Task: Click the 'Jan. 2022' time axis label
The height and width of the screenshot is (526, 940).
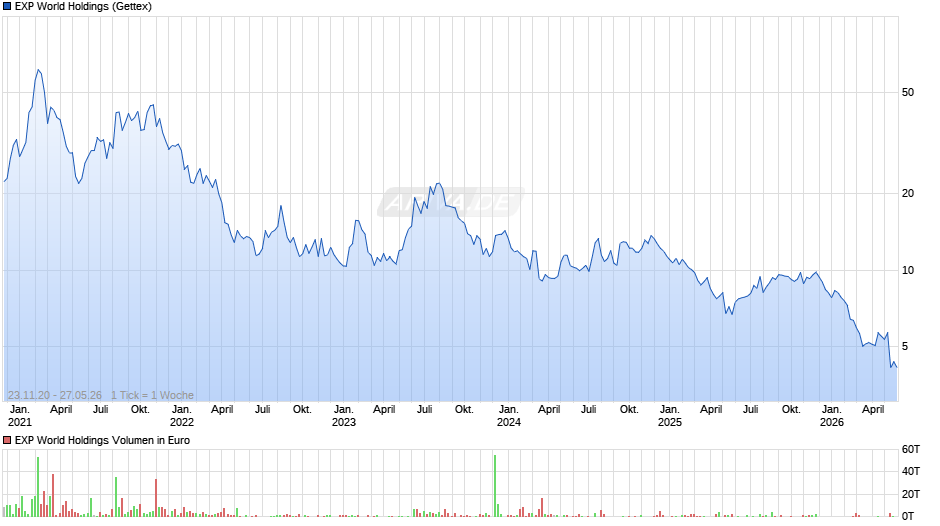Action: [182, 416]
